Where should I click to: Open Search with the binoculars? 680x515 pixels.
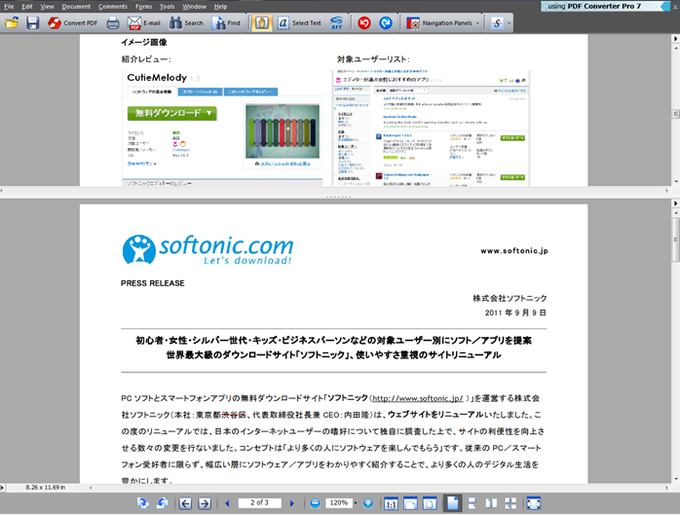click(186, 23)
